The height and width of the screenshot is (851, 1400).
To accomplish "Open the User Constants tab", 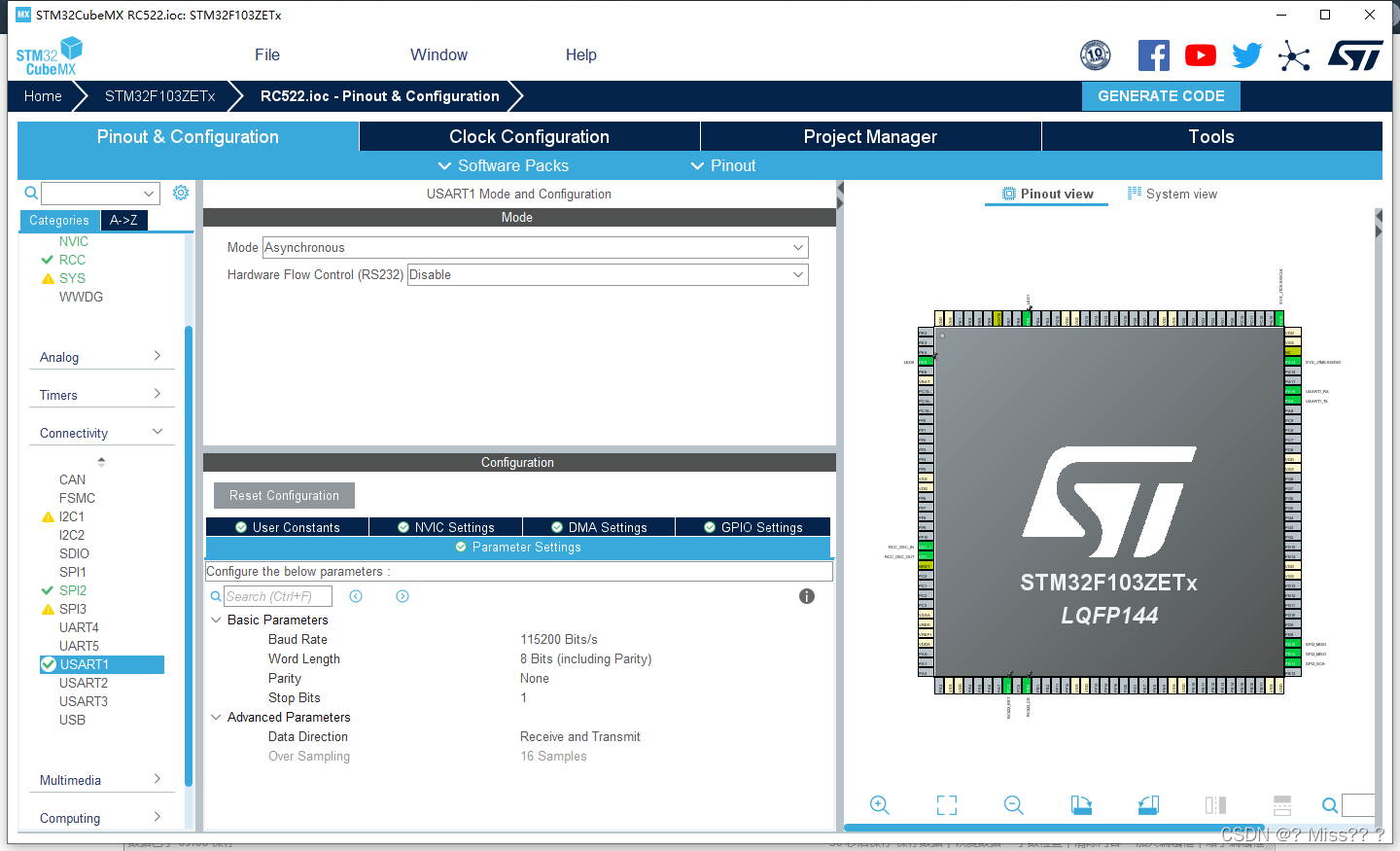I will pyautogui.click(x=288, y=527).
